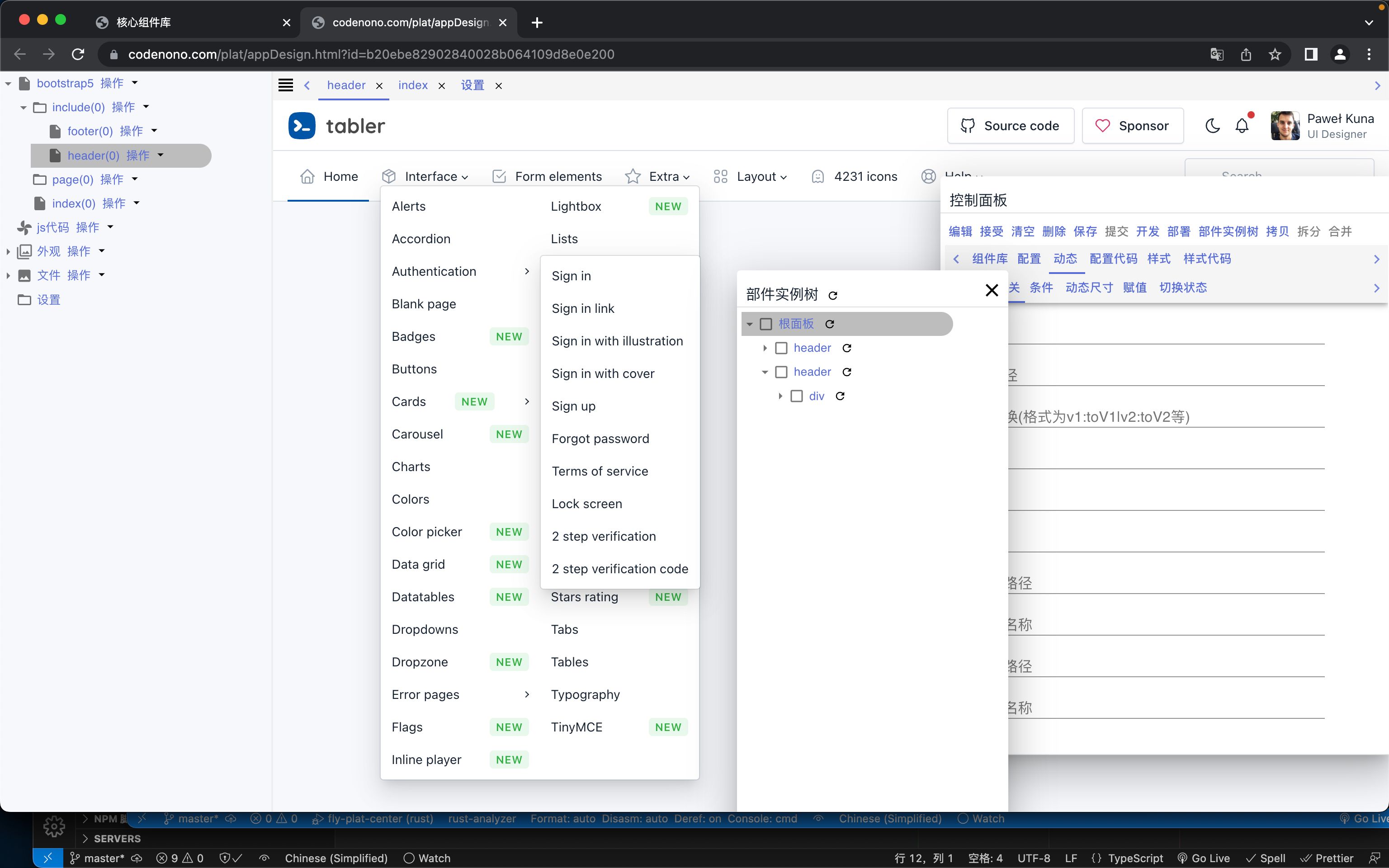Tick the first header checkbox in tree

pos(781,349)
